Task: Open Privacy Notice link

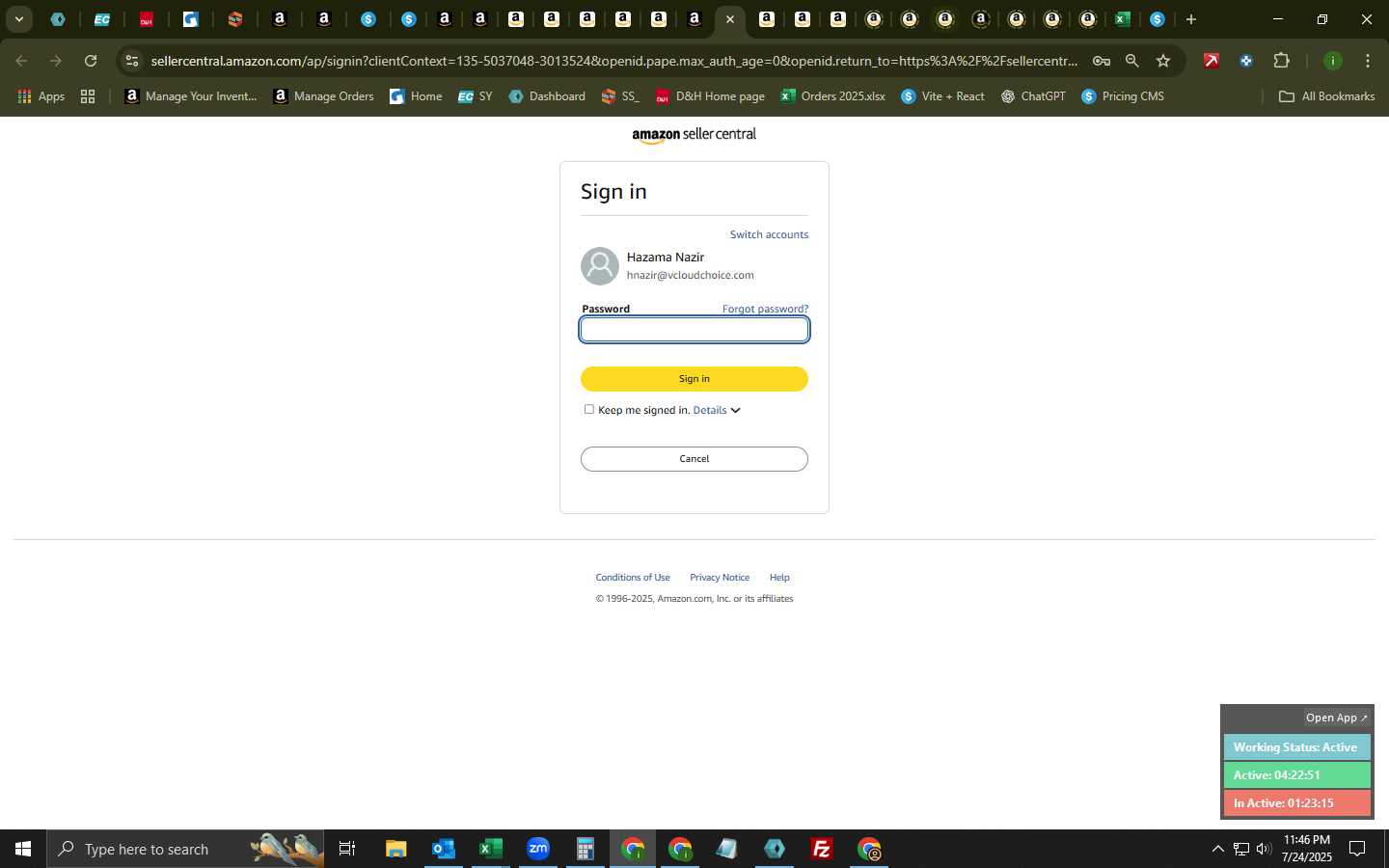Action: (x=720, y=578)
